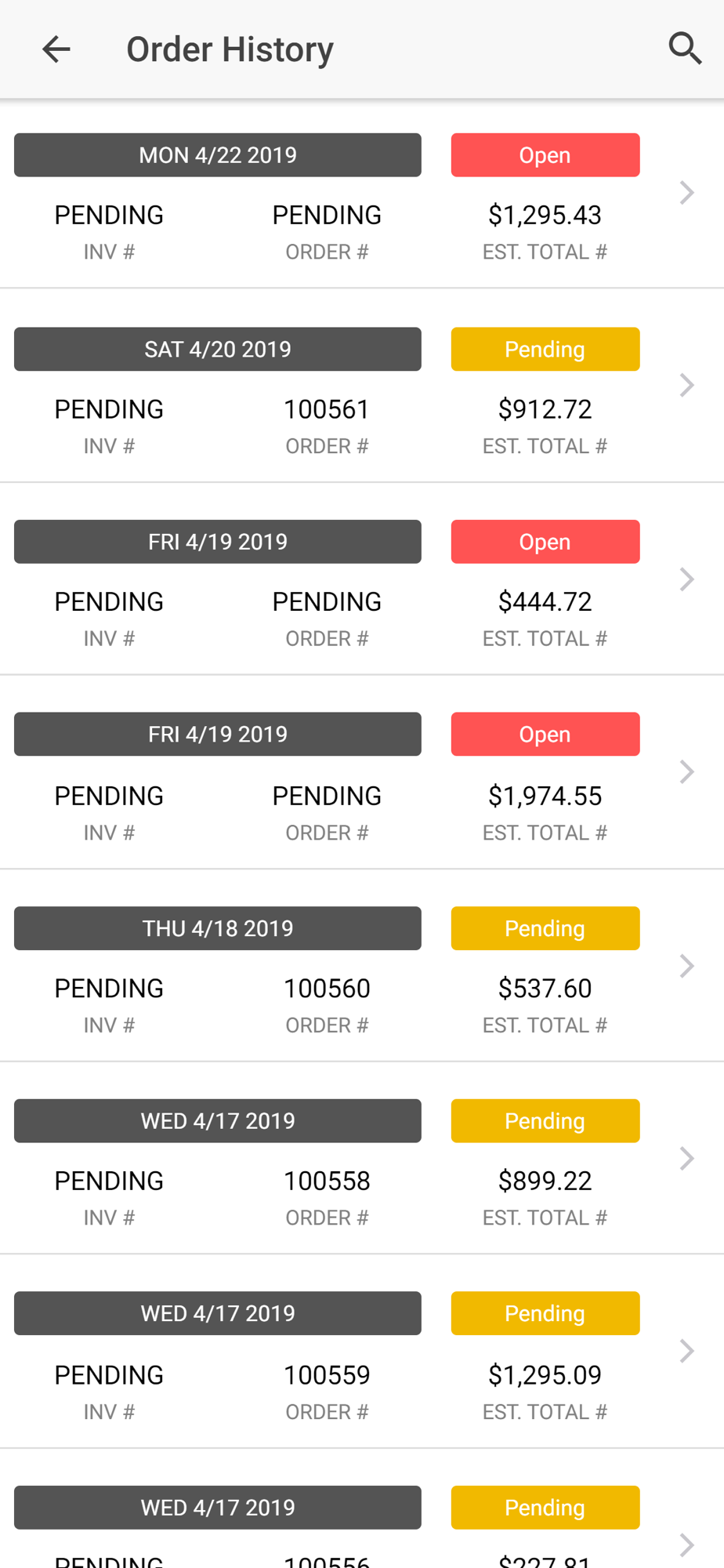
Task: Open order 100558 chevron arrow
Action: click(x=686, y=1159)
